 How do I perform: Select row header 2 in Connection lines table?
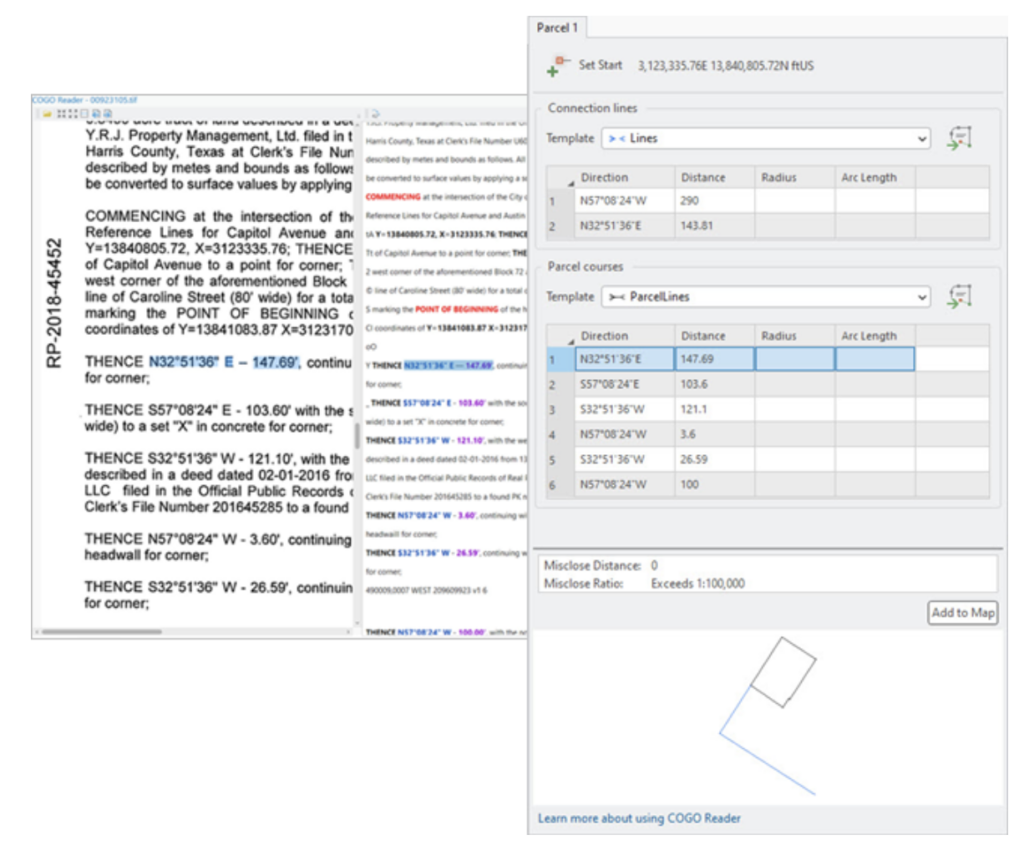[x=560, y=226]
